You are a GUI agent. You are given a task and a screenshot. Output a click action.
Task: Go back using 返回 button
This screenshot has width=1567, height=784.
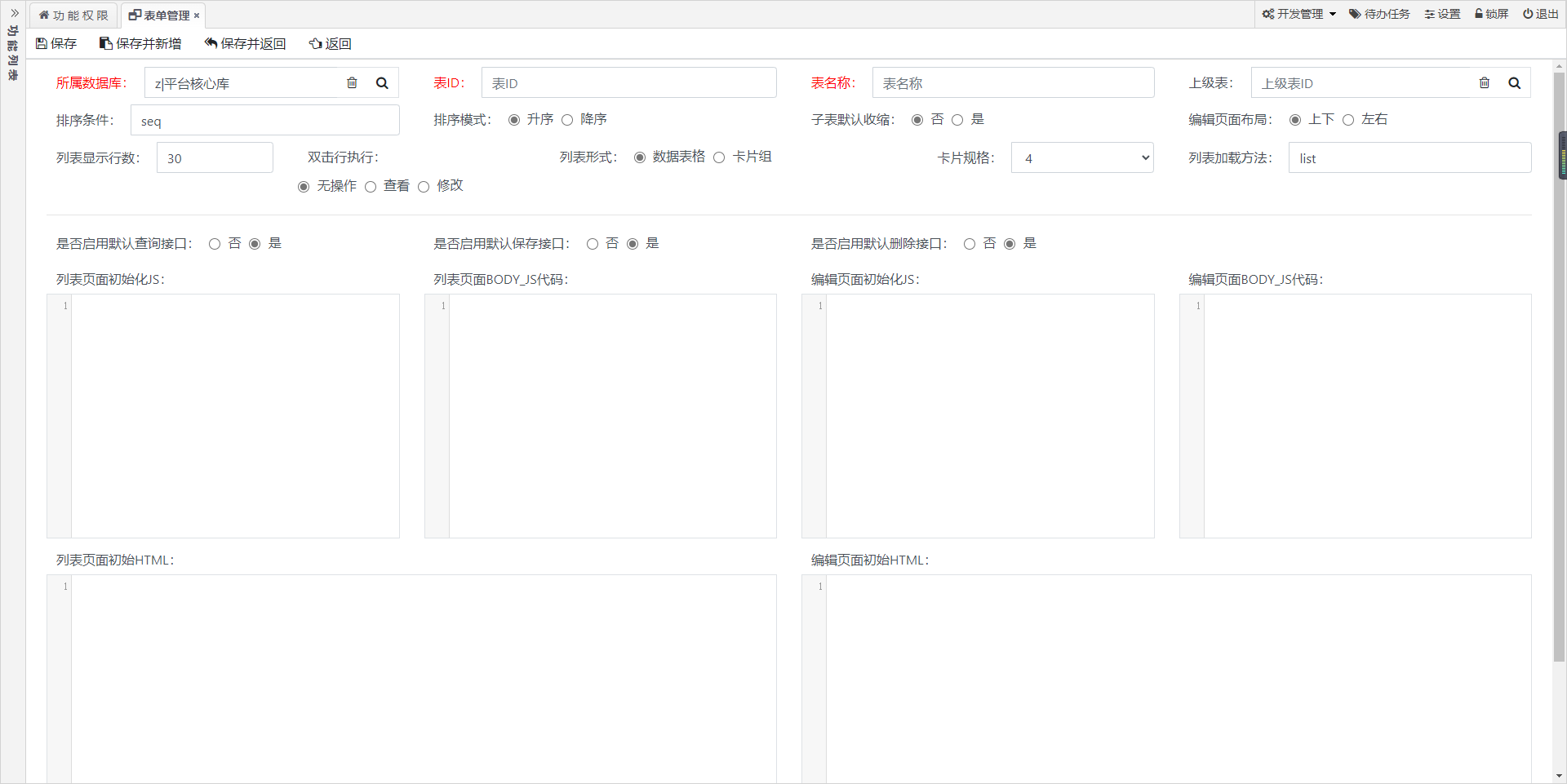[330, 43]
